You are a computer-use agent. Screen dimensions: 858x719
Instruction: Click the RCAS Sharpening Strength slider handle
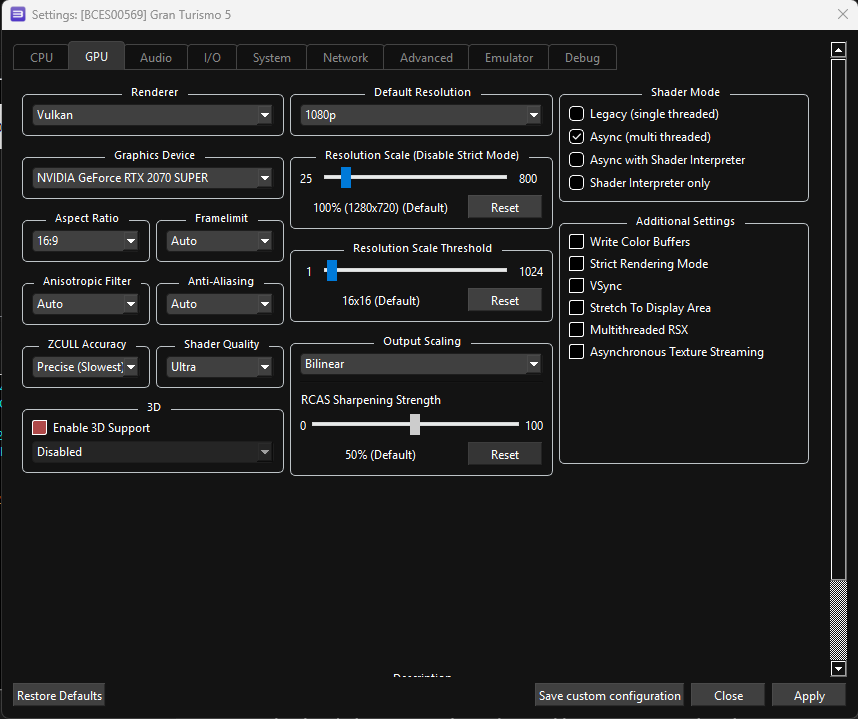click(414, 425)
